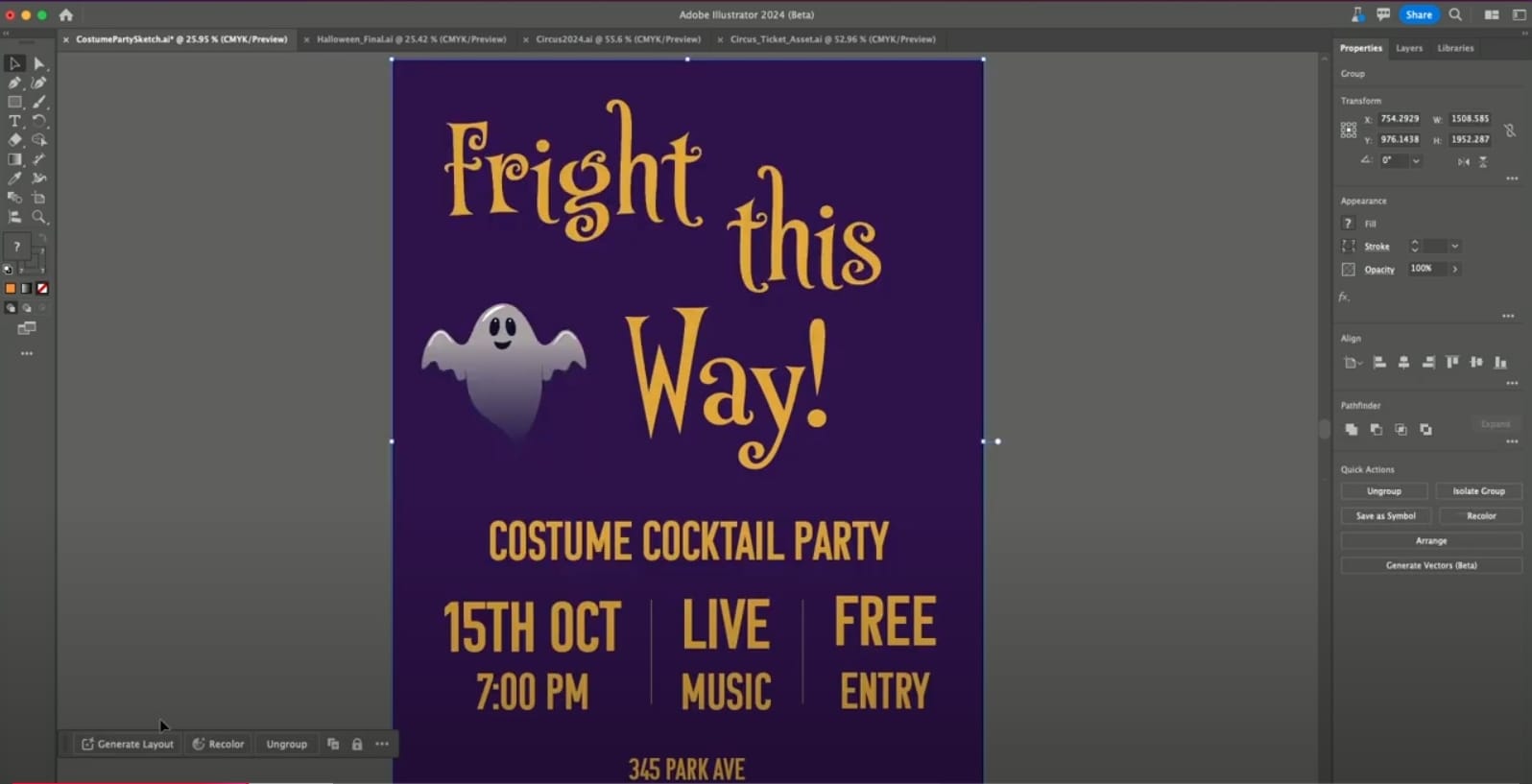The height and width of the screenshot is (784, 1532).
Task: Open the Libraries panel tab
Action: (1455, 48)
